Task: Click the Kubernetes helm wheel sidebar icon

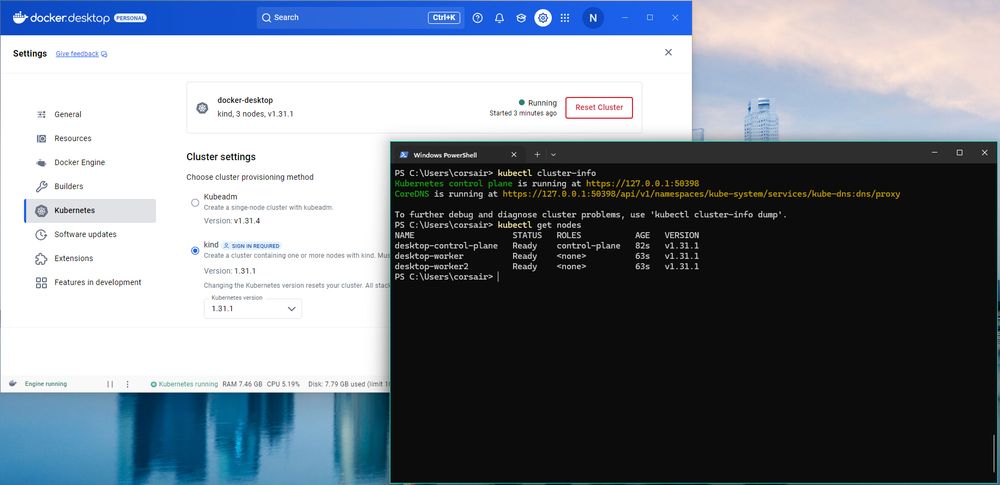Action: pos(41,211)
